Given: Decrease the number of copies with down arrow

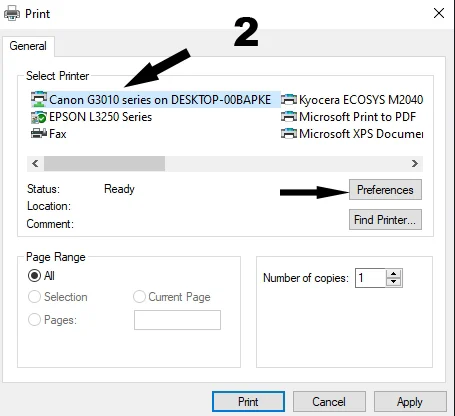Looking at the screenshot, I should click(394, 282).
